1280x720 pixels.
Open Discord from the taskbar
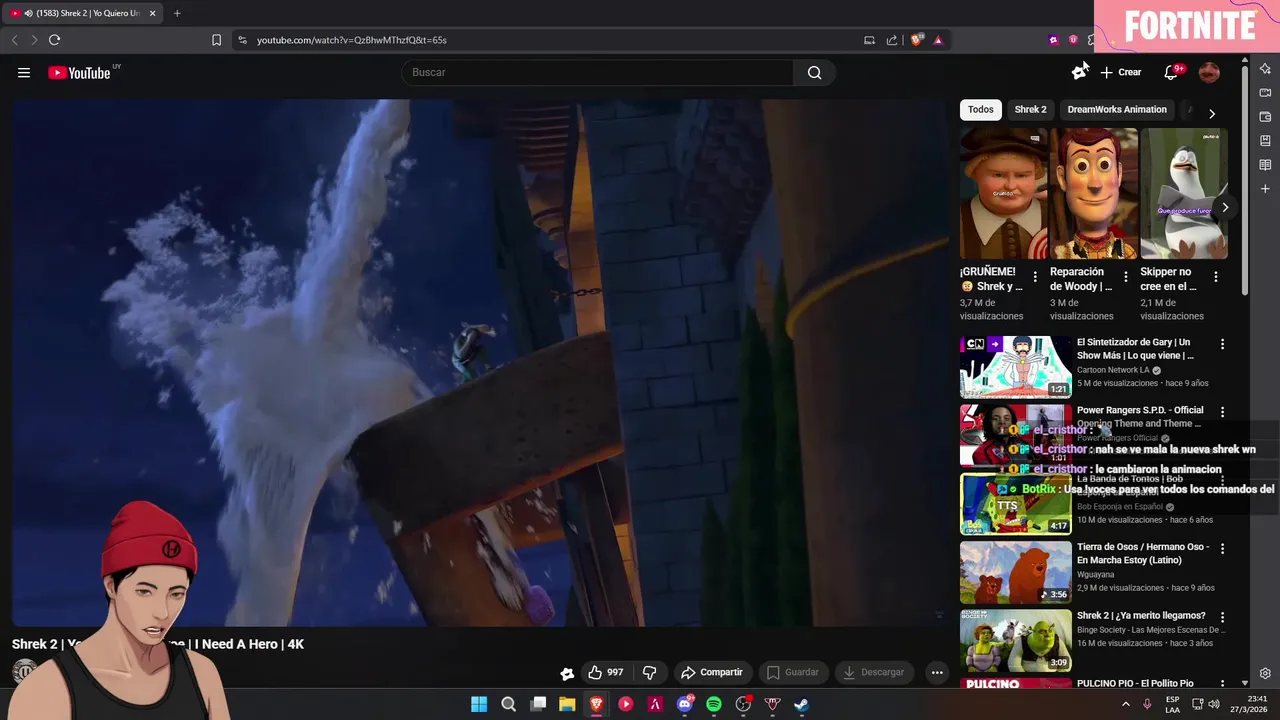click(x=685, y=704)
